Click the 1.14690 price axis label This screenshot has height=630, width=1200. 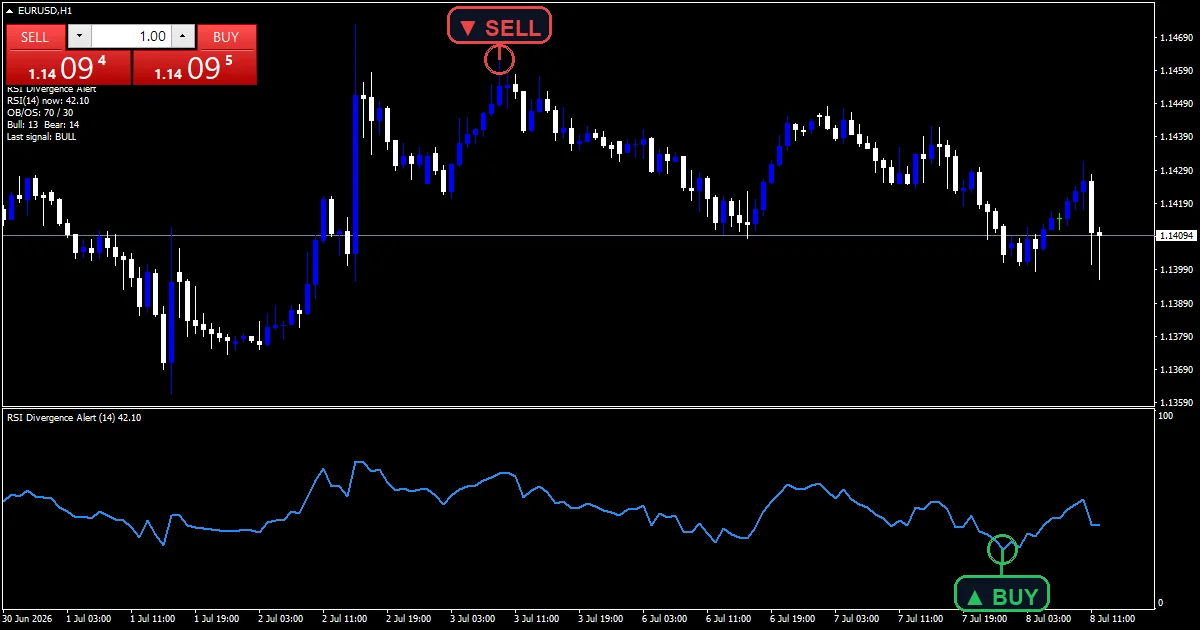[x=1176, y=38]
